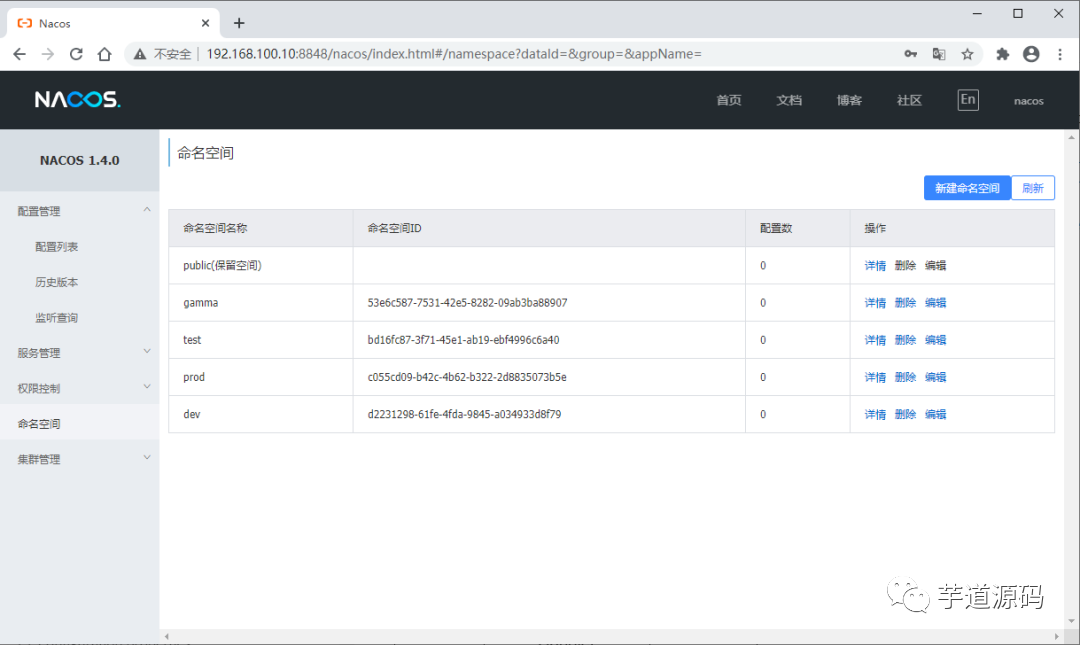Viewport: 1080px width, 645px height.
Task: Reload the Nacos page
Action: tap(76, 54)
